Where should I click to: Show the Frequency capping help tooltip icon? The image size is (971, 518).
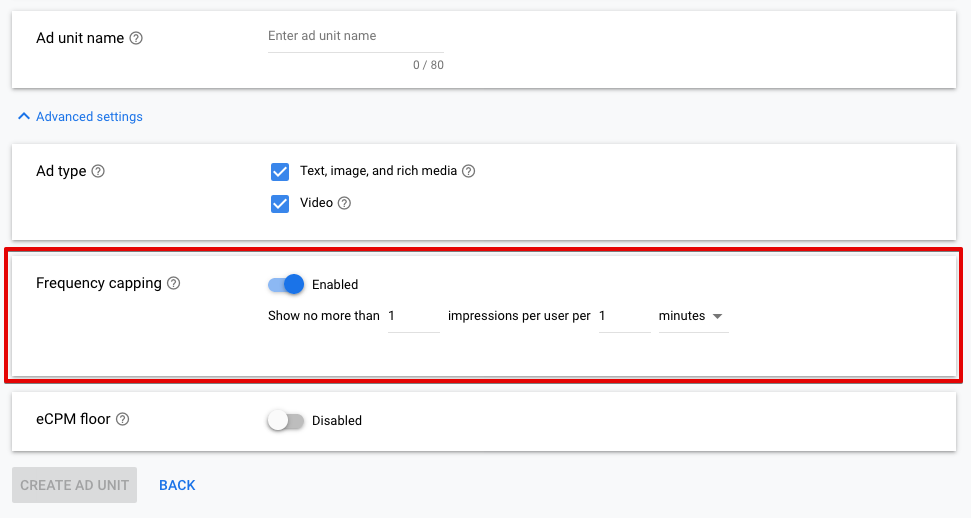(174, 283)
